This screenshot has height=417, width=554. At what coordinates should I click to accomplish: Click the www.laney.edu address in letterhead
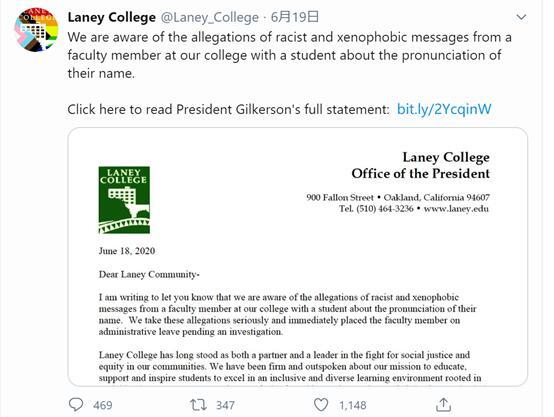click(x=456, y=208)
